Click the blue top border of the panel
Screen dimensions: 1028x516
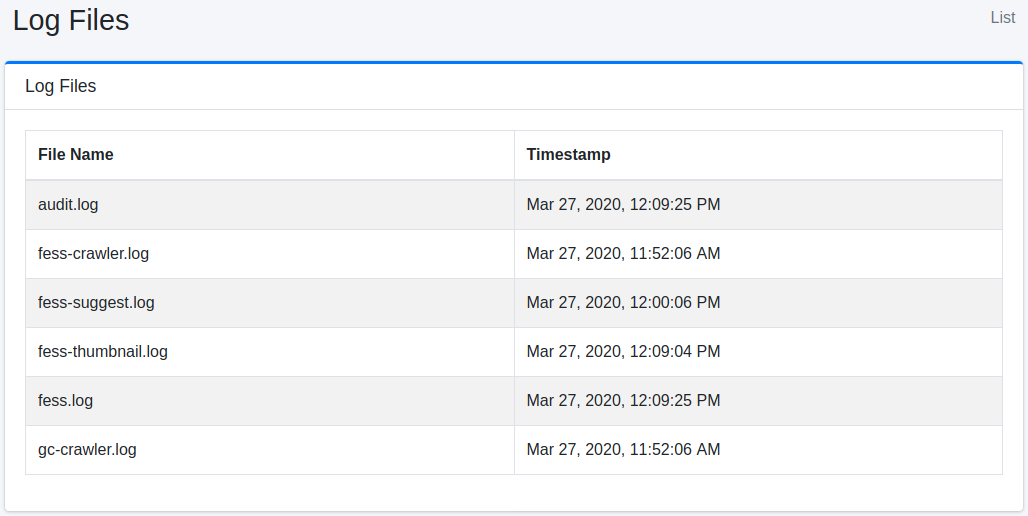click(x=514, y=62)
